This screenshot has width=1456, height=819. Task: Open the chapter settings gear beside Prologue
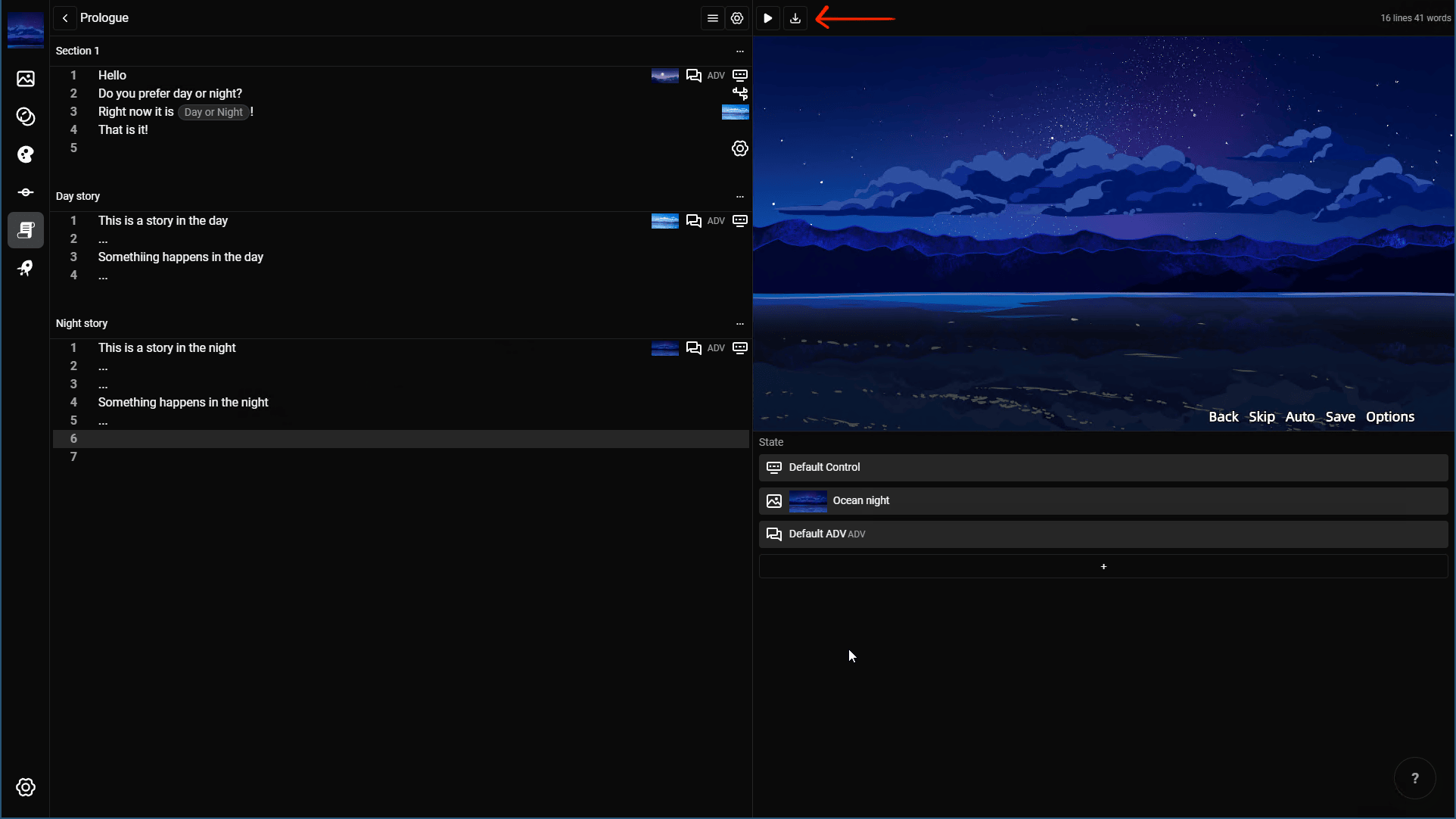pyautogui.click(x=737, y=18)
